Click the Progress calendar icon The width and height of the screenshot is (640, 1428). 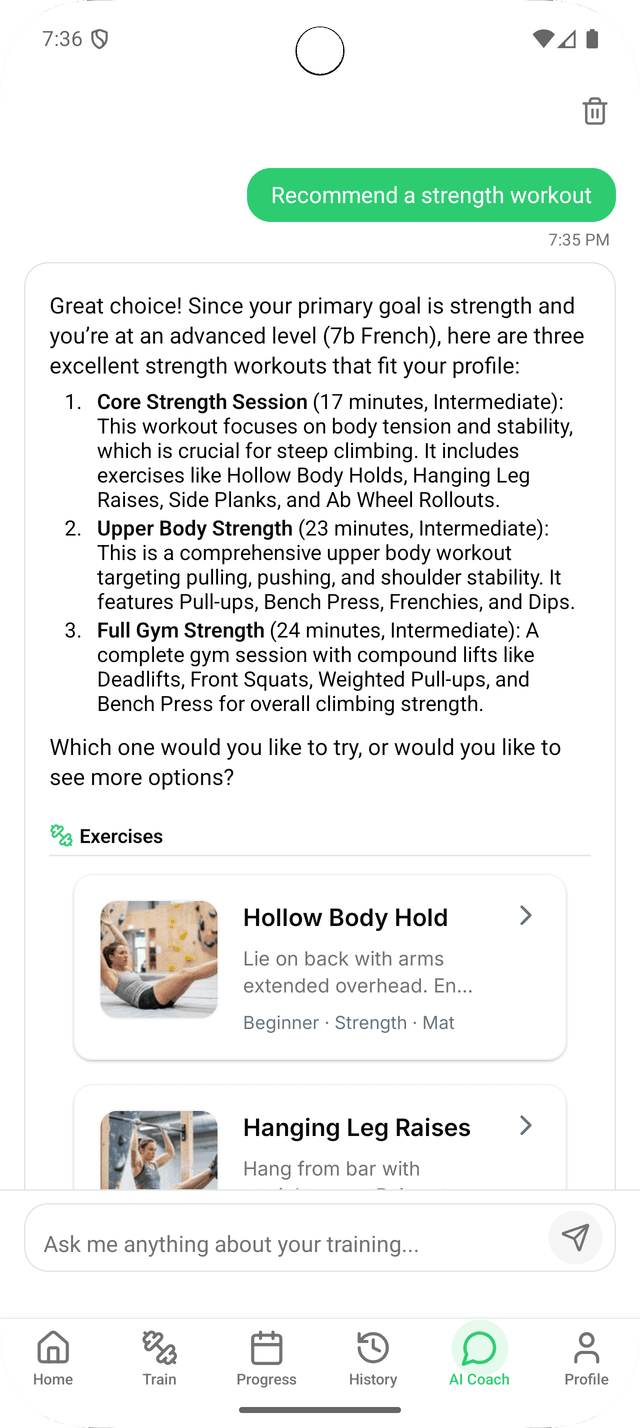tap(266, 1347)
